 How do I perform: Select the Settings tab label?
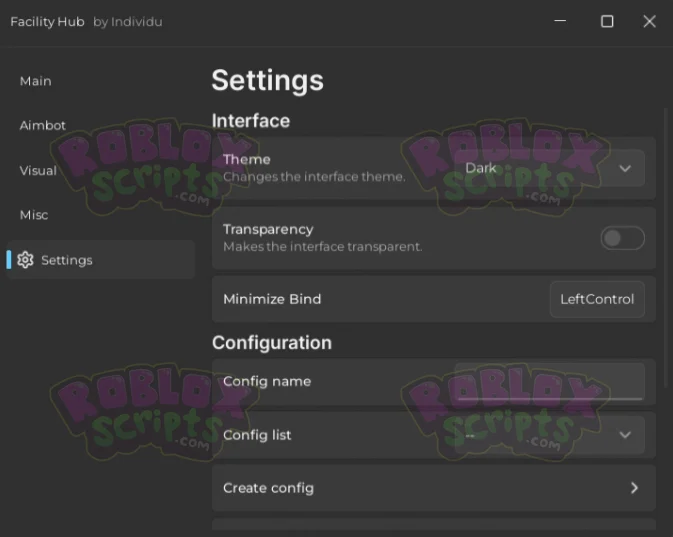(67, 260)
